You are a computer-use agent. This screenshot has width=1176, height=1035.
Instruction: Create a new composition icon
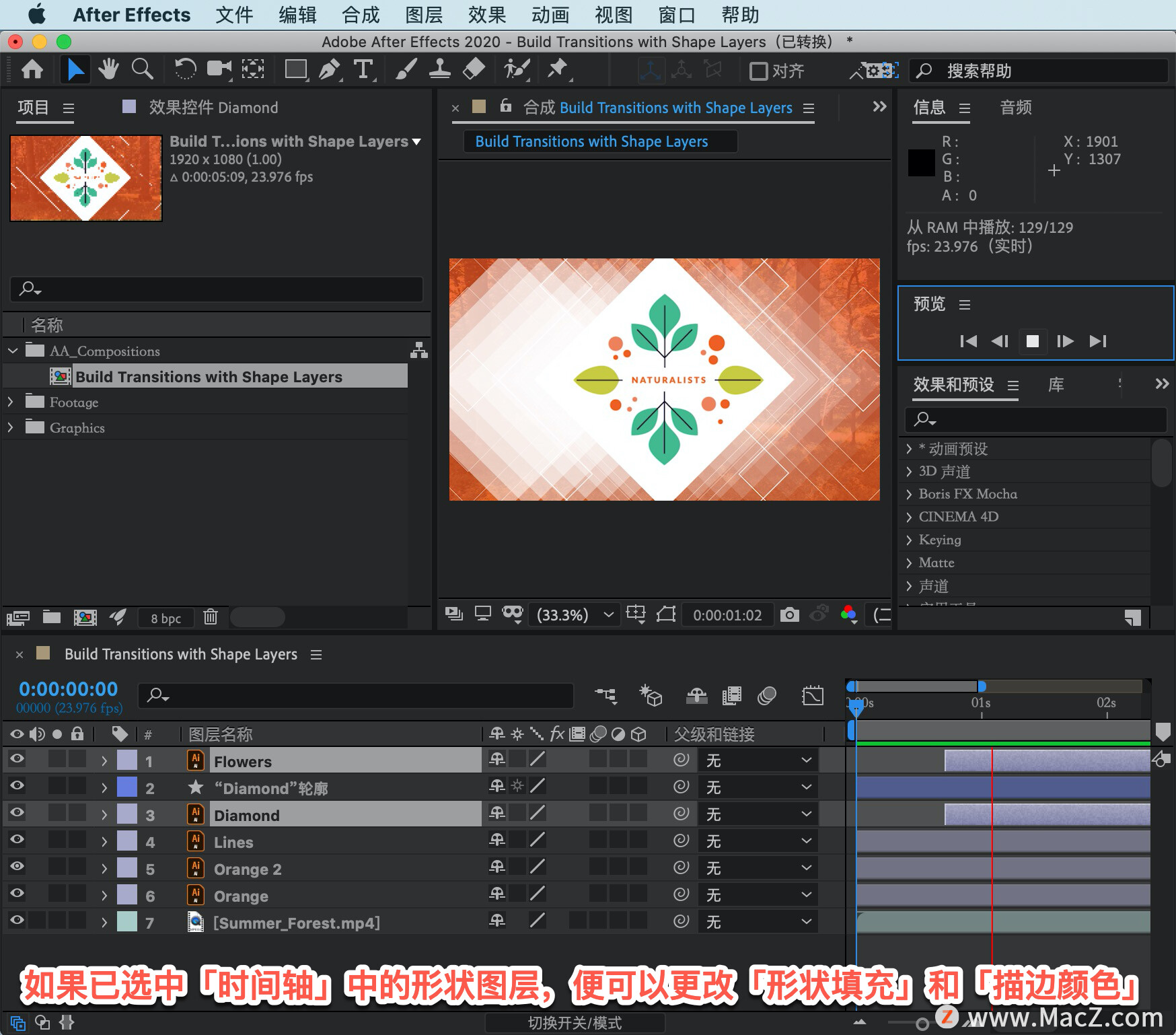click(x=85, y=617)
